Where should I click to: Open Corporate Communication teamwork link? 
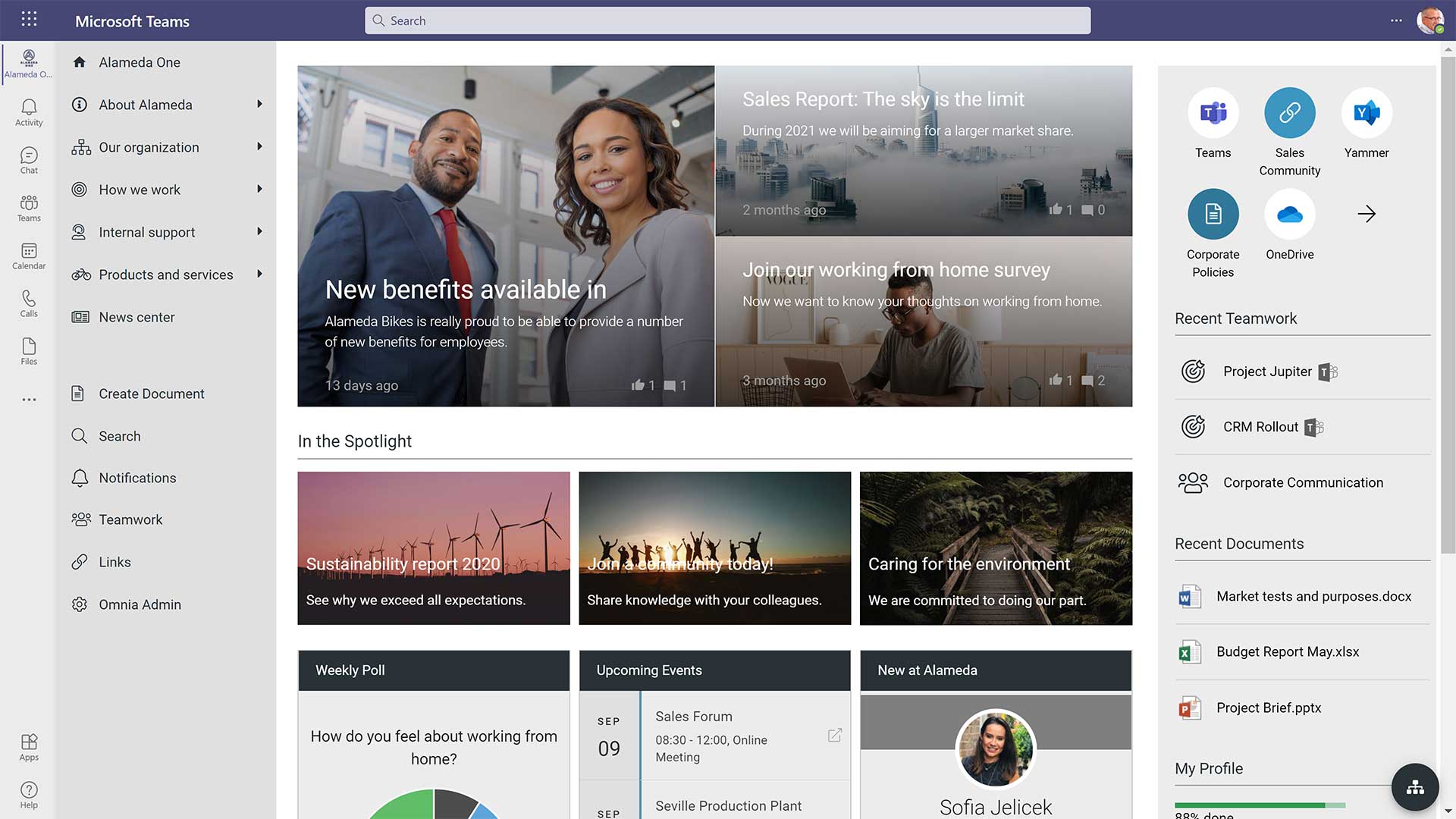pyautogui.click(x=1302, y=482)
